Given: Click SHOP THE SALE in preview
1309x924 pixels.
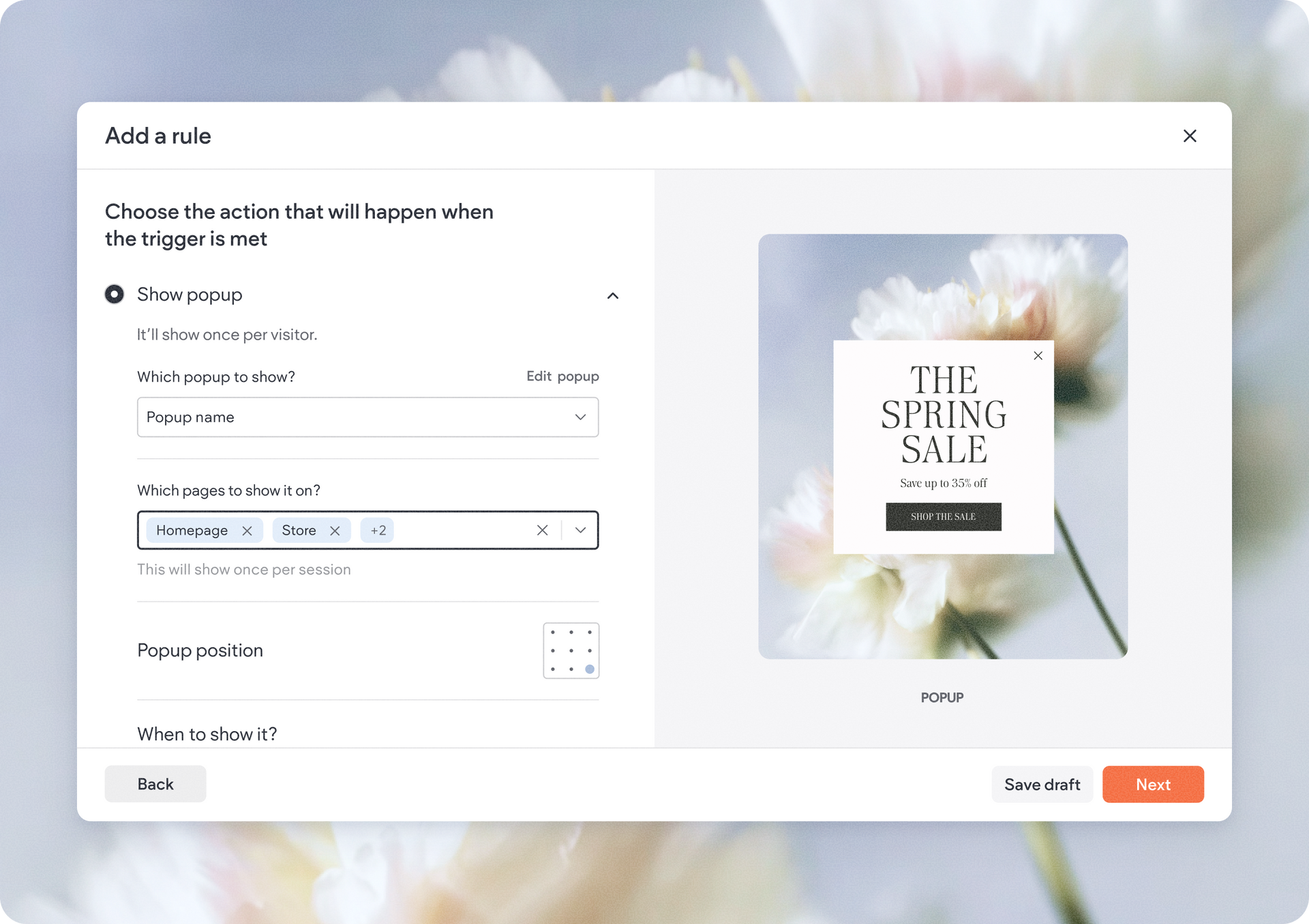Looking at the screenshot, I should point(944,517).
